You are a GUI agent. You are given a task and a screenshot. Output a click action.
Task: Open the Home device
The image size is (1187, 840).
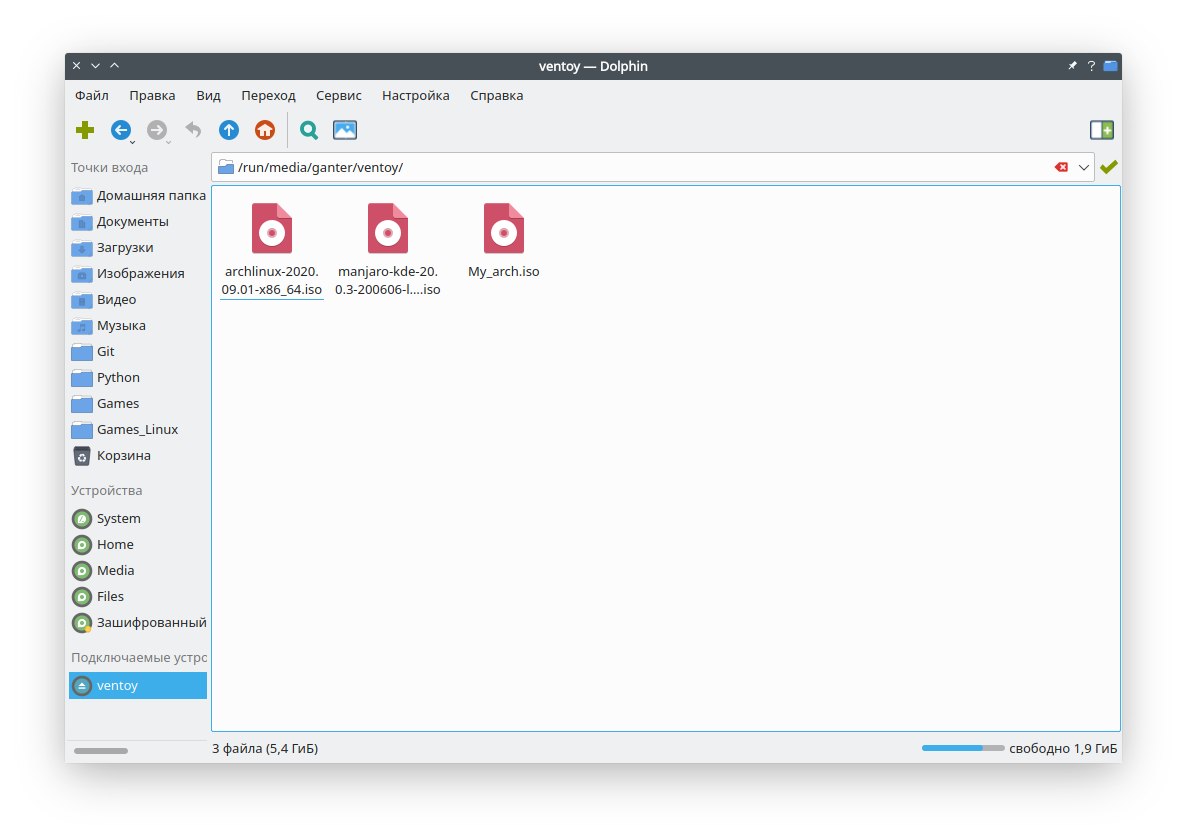[138, 544]
